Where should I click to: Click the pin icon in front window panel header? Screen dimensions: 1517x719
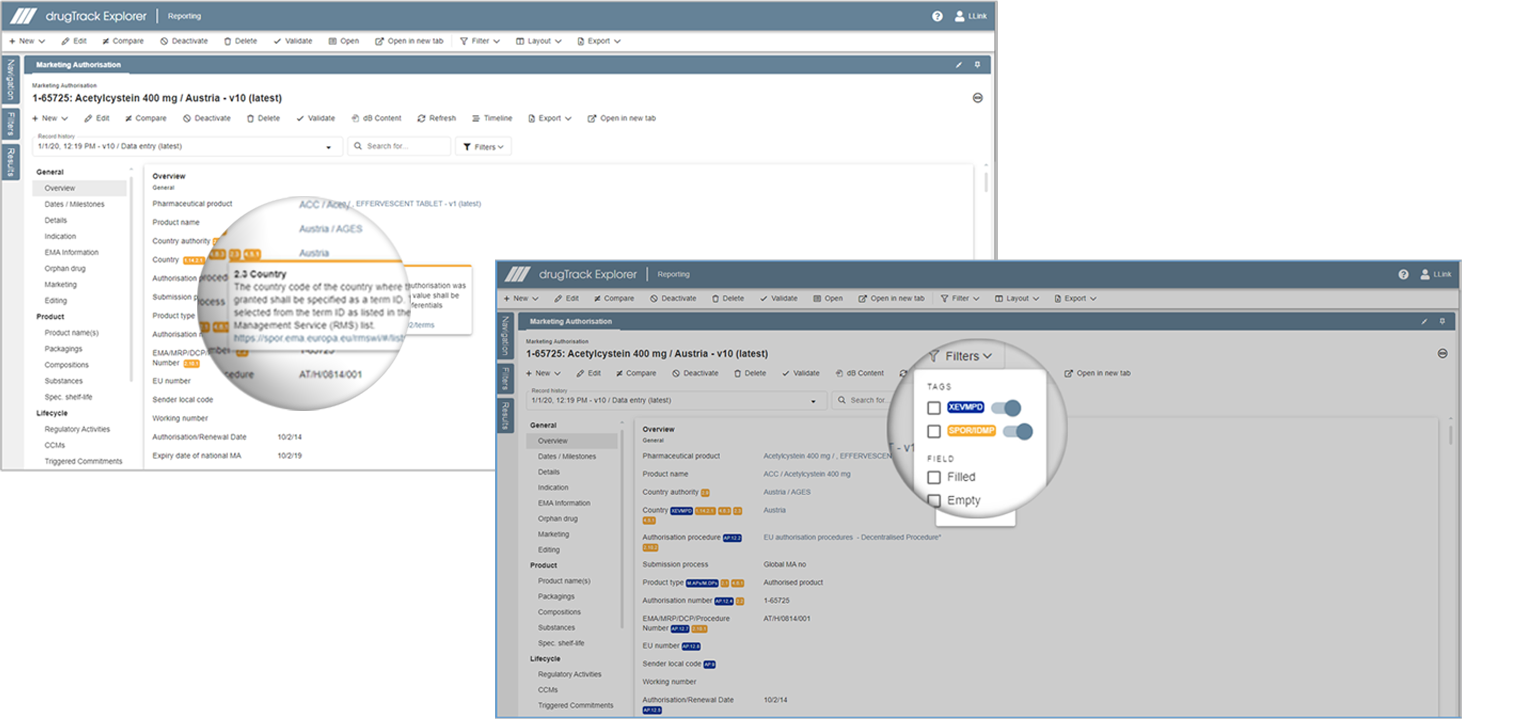(x=1441, y=322)
